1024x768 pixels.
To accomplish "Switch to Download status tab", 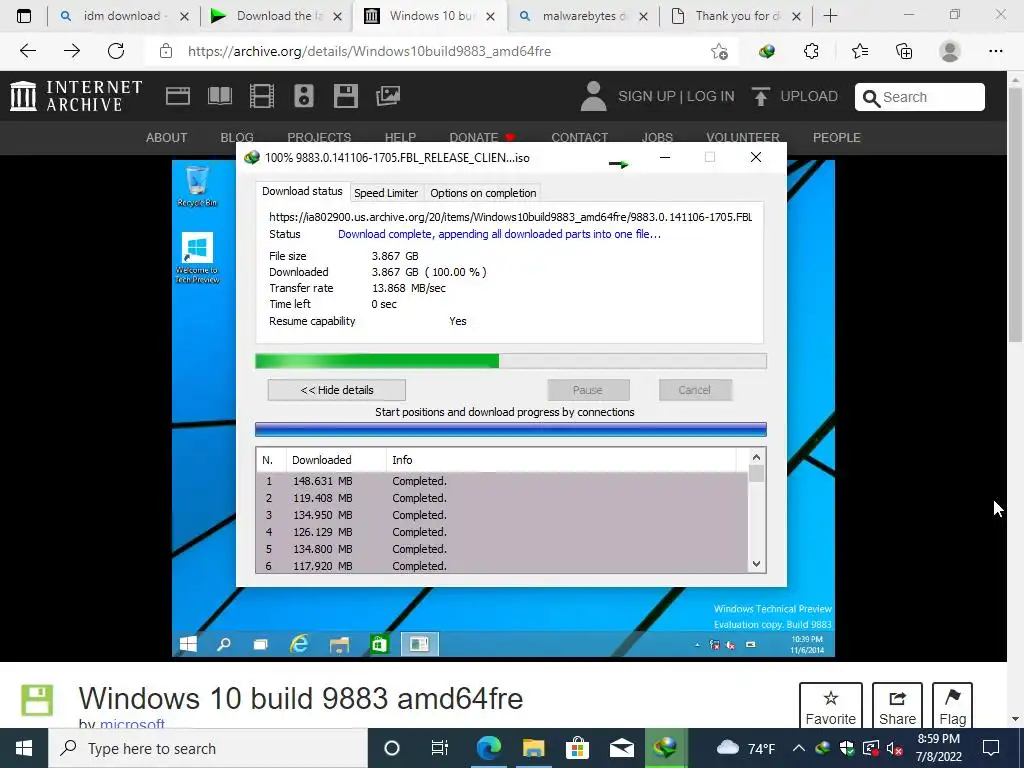I will (x=302, y=191).
